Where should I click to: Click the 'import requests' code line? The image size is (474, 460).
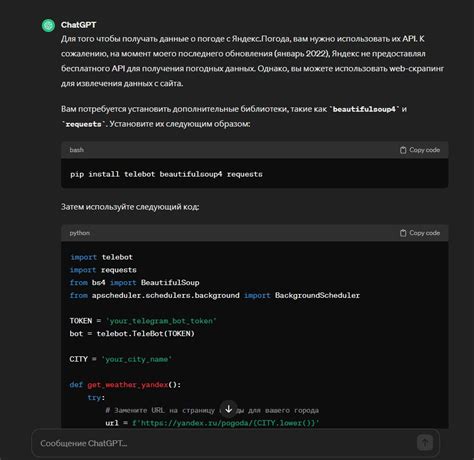coord(103,270)
